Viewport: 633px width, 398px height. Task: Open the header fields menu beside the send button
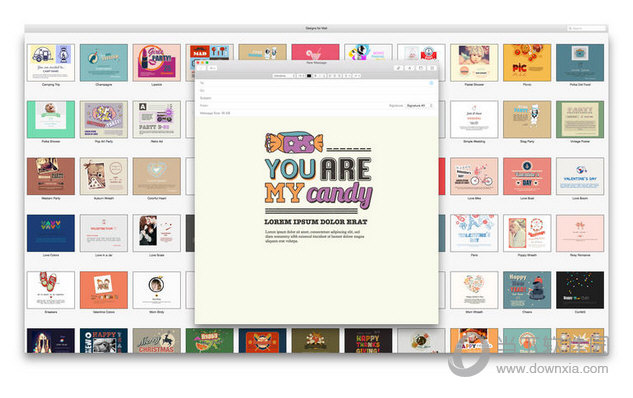coord(212,68)
